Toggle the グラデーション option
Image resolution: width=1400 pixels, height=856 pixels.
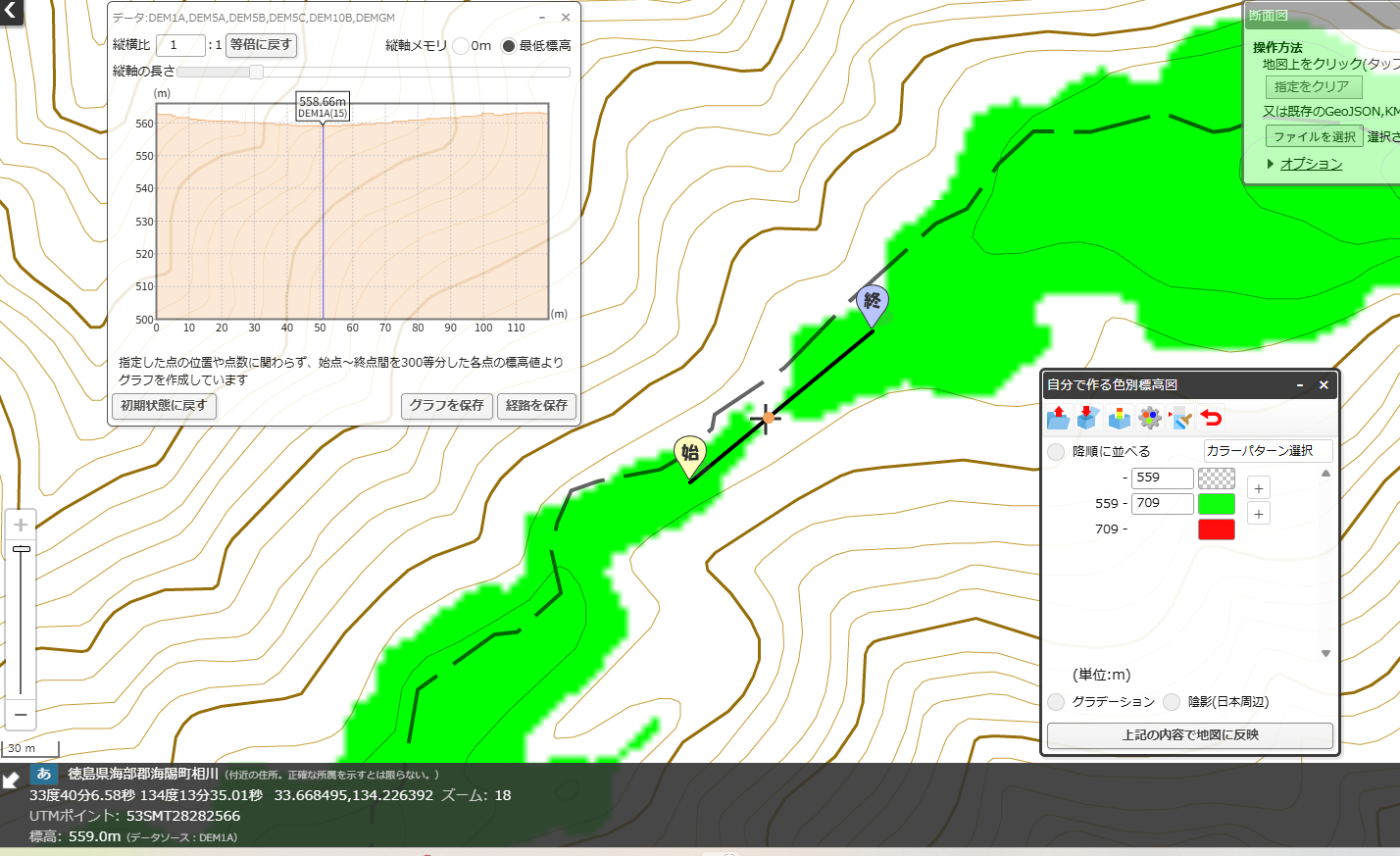click(1056, 702)
